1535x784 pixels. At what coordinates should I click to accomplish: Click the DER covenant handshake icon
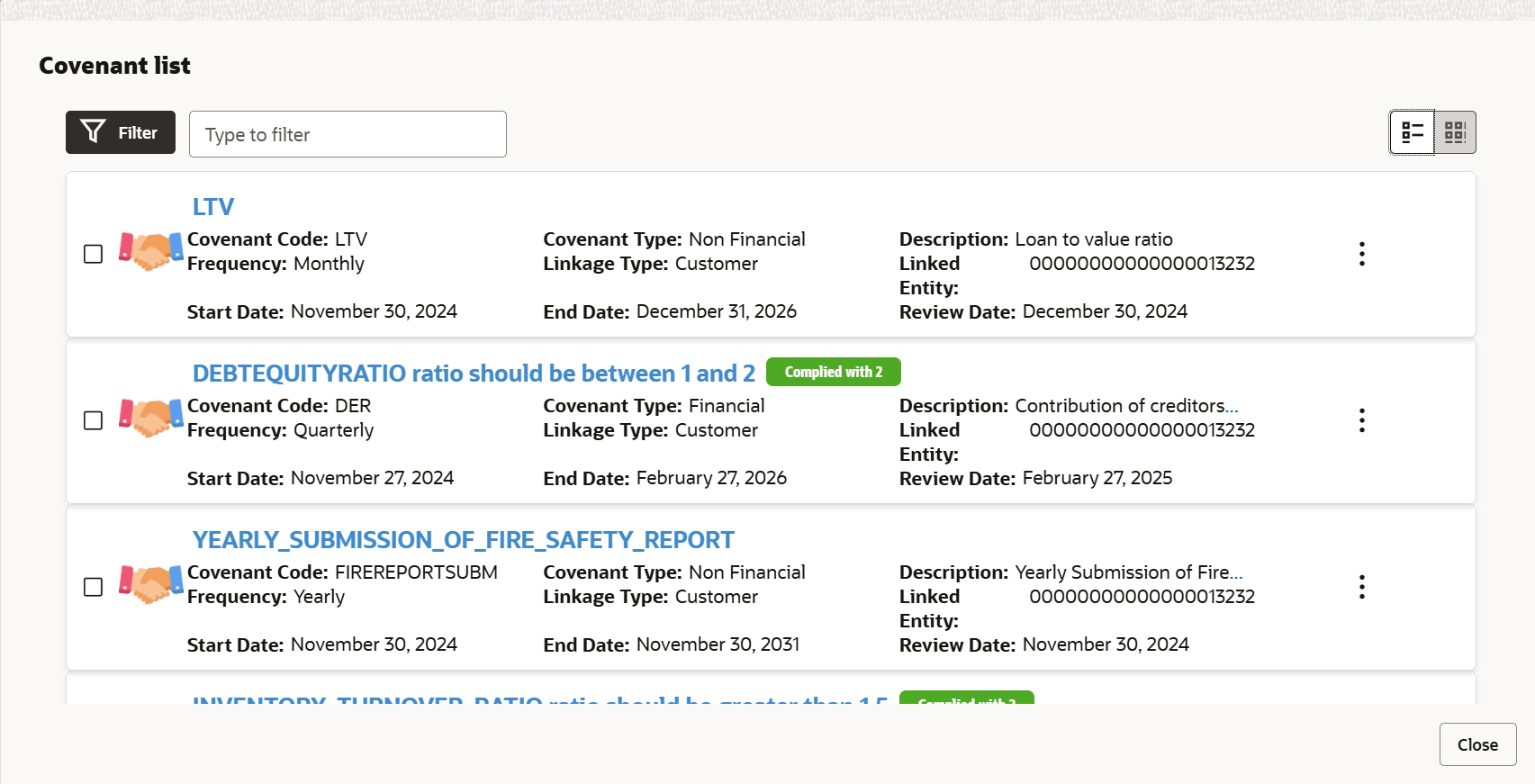pos(151,418)
